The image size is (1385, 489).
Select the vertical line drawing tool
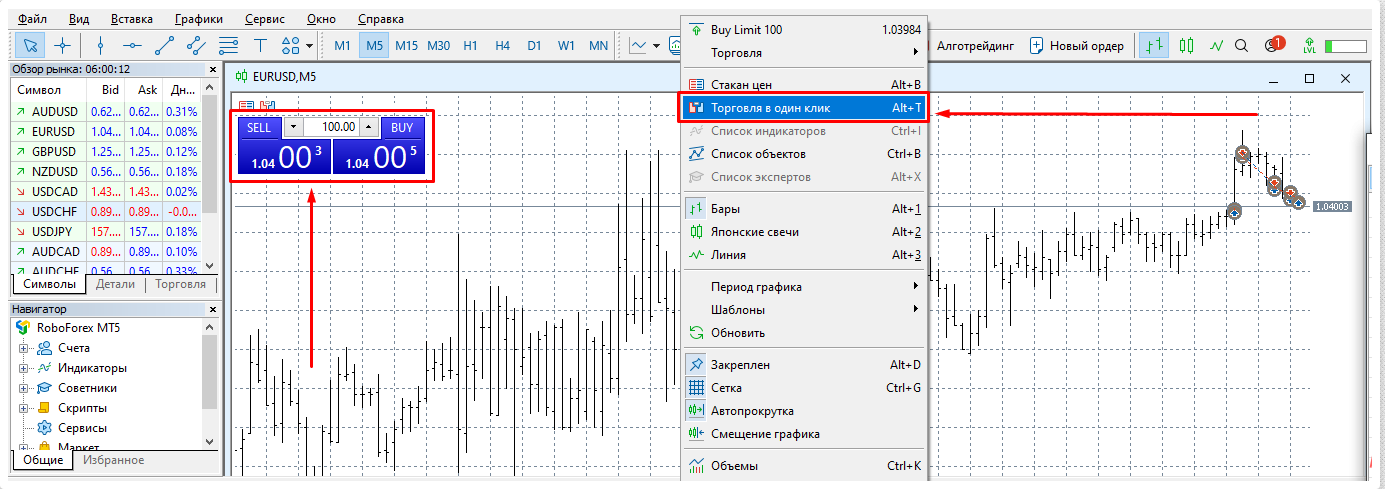100,45
